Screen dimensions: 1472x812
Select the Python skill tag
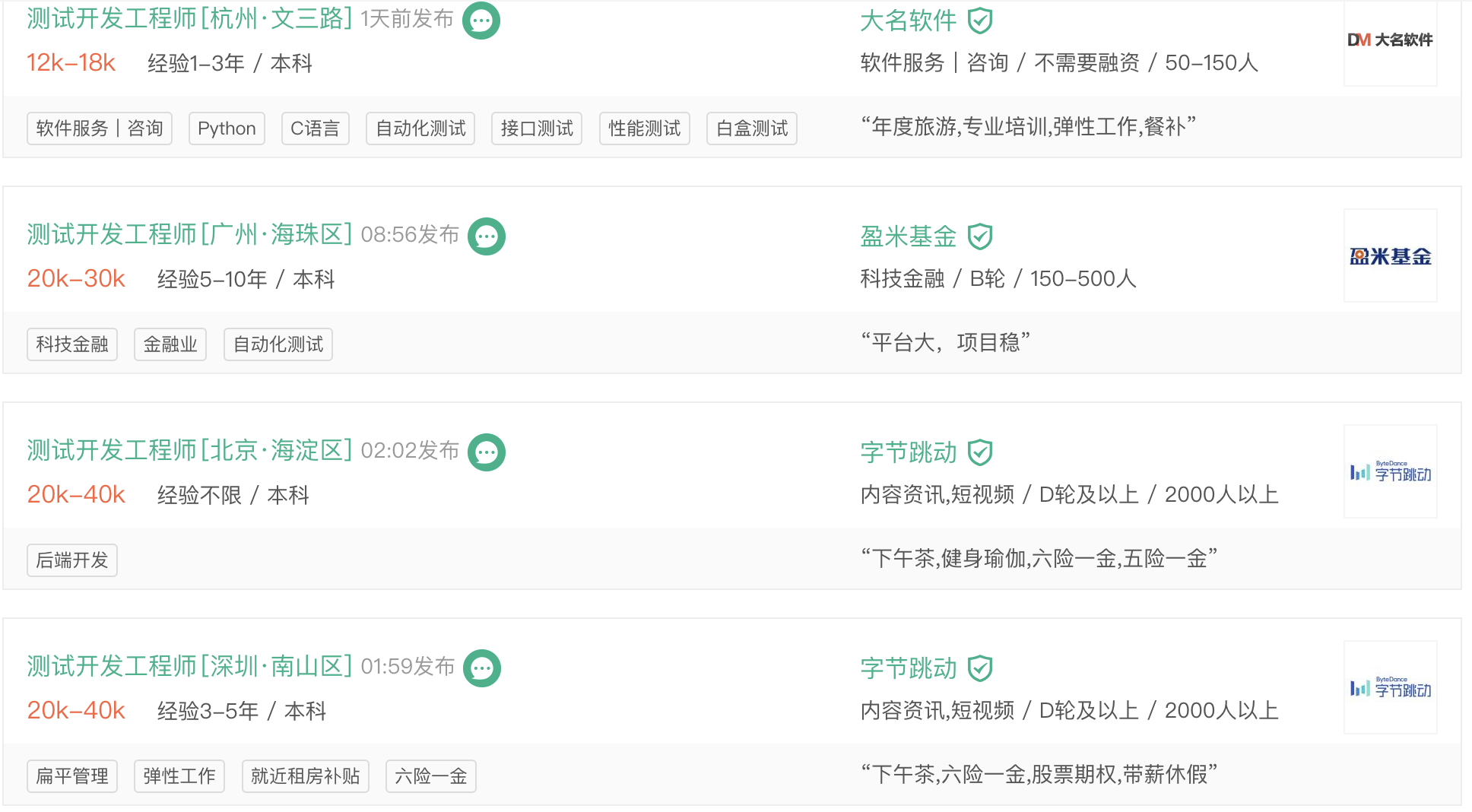coord(227,128)
